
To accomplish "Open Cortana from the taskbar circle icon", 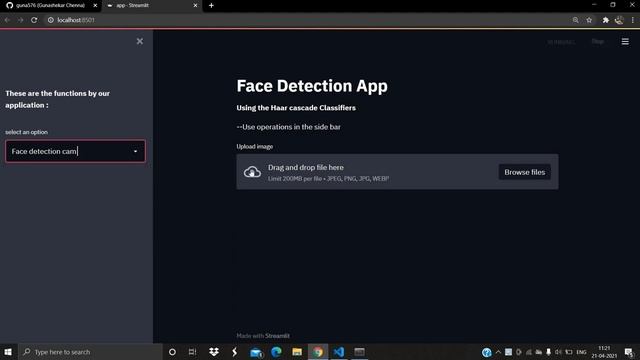I will point(172,352).
